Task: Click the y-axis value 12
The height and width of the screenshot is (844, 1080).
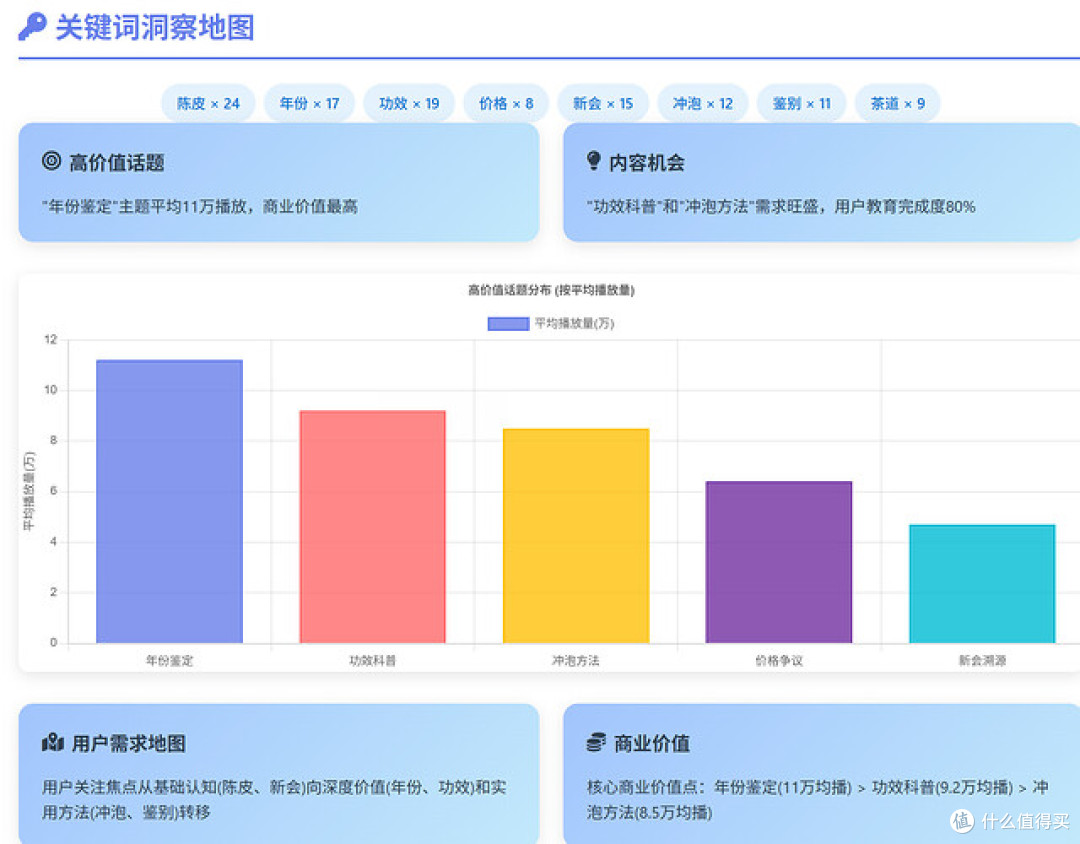Action: tap(51, 339)
